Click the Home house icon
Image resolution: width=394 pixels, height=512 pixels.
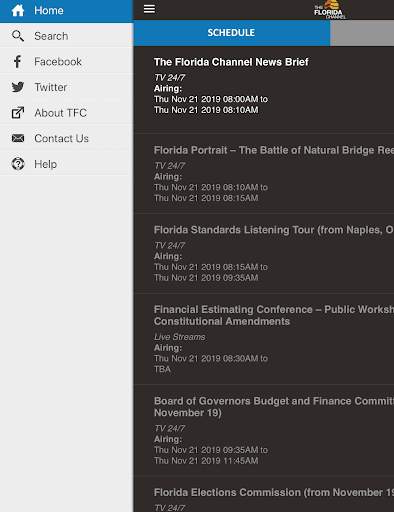click(x=18, y=10)
